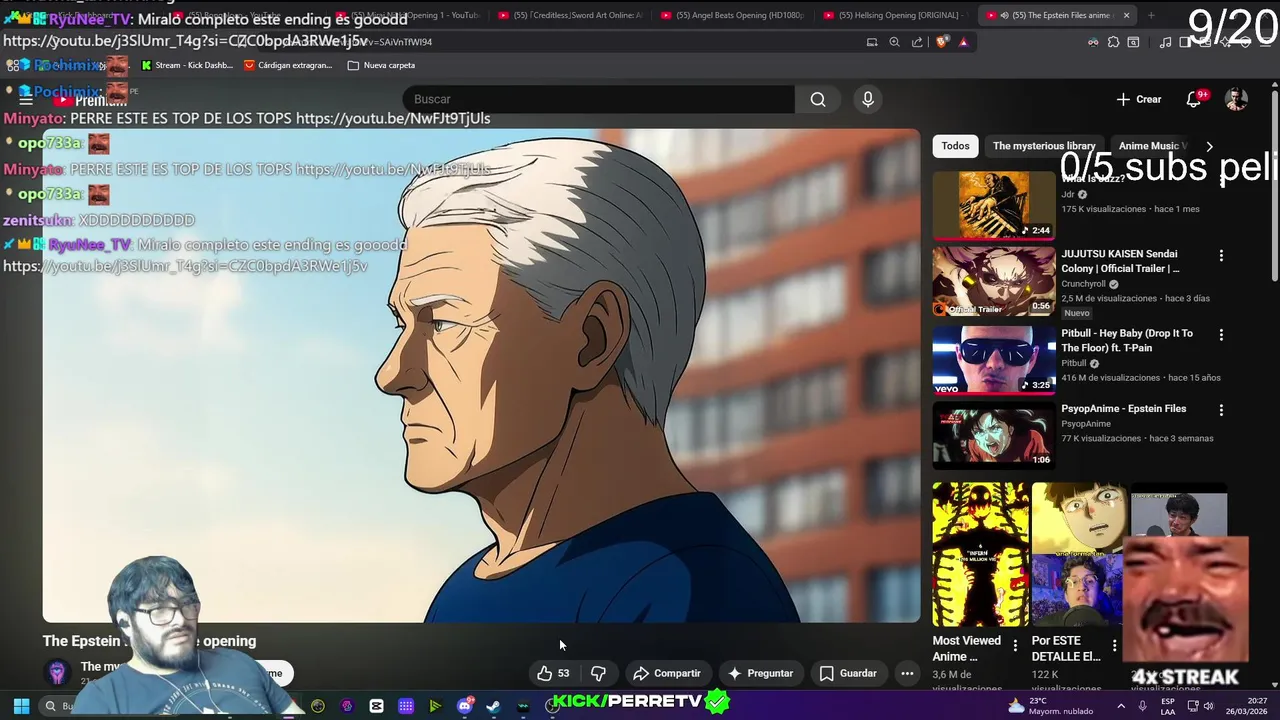Open options for Pitbull Hey Baby video
Viewport: 1280px width, 720px height.
click(x=1221, y=335)
